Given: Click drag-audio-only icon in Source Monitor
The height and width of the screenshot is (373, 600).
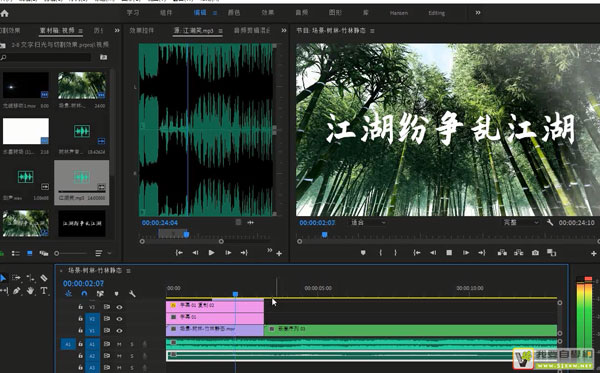Looking at the screenshot, I should coord(250,222).
